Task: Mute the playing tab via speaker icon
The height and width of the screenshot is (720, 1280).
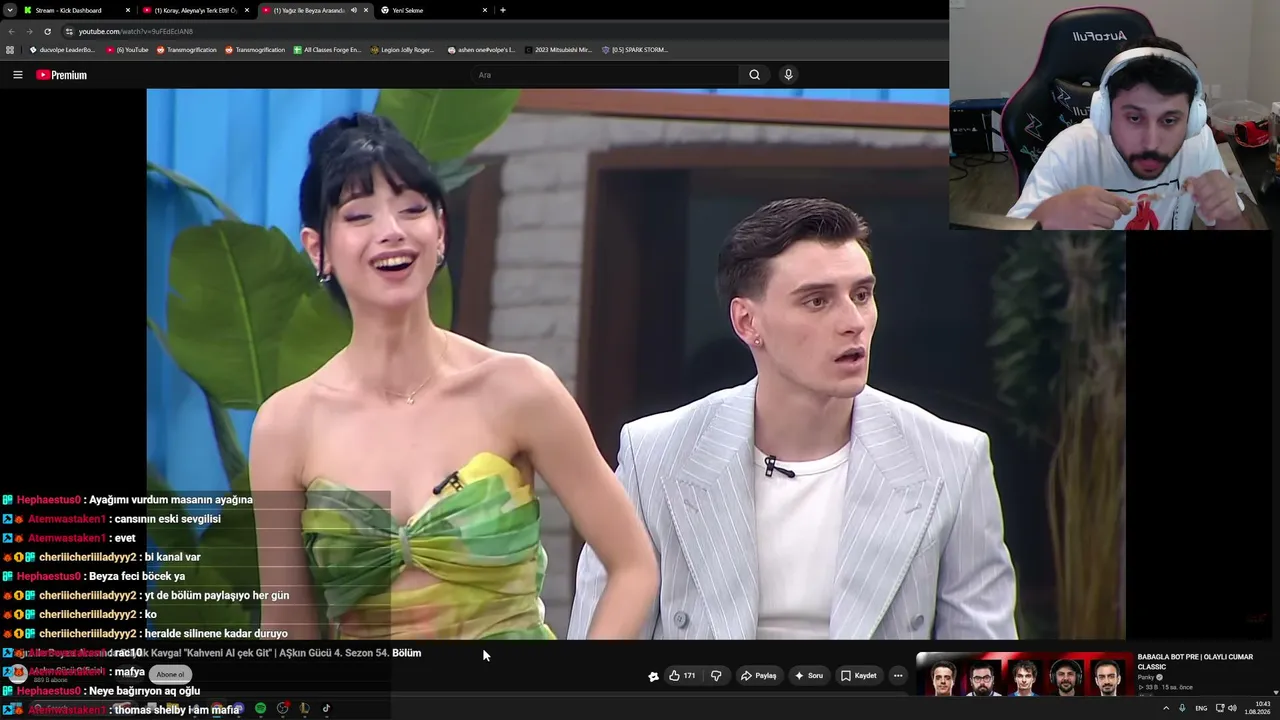Action: [x=353, y=10]
